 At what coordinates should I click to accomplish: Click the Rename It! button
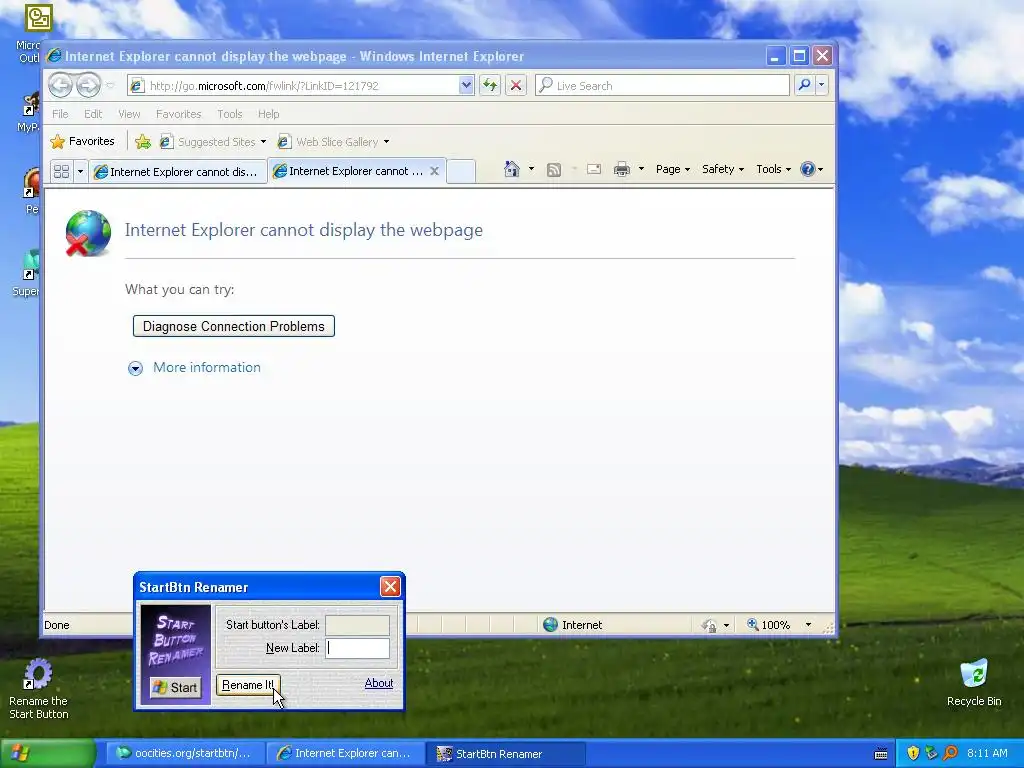pyautogui.click(x=248, y=685)
